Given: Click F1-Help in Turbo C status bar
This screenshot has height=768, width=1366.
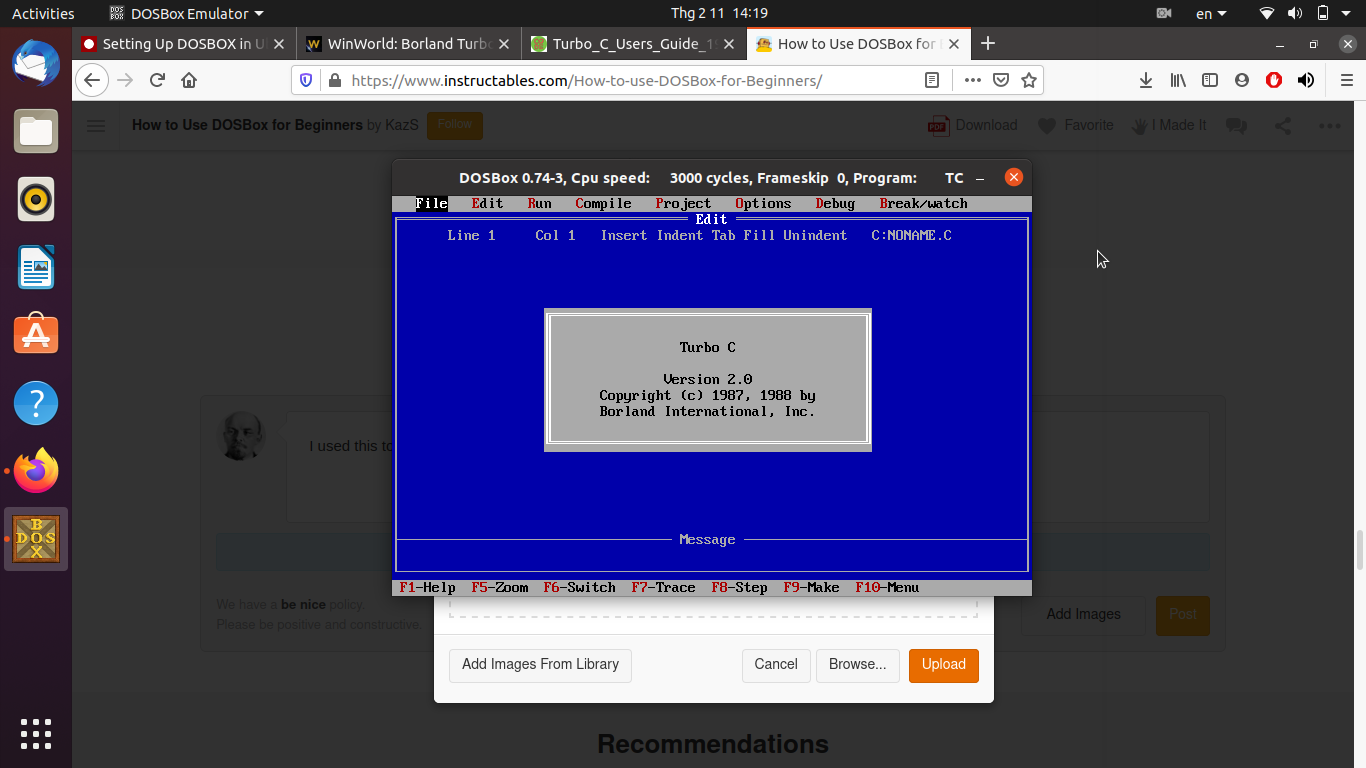Looking at the screenshot, I should click(427, 587).
